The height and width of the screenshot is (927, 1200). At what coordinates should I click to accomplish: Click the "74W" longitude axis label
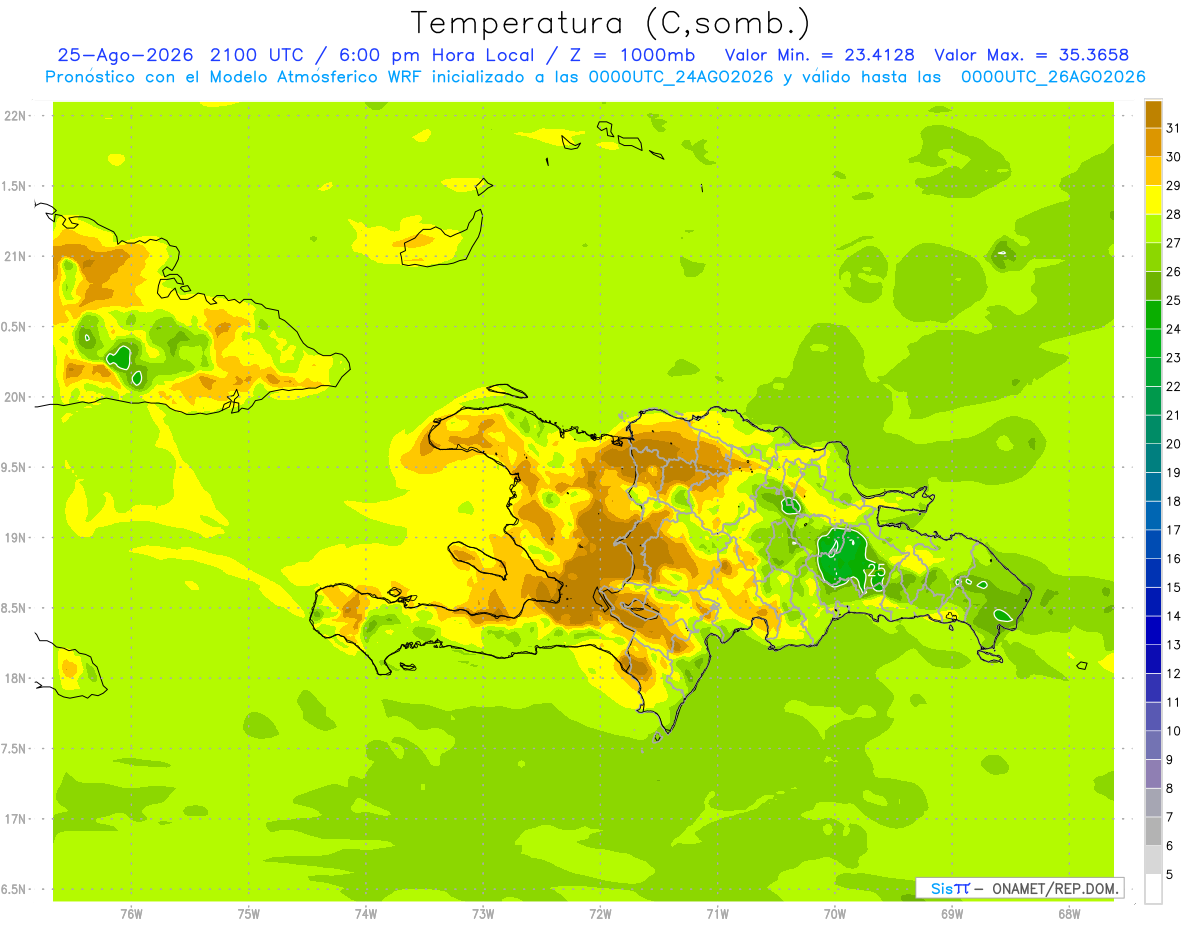pos(366,913)
